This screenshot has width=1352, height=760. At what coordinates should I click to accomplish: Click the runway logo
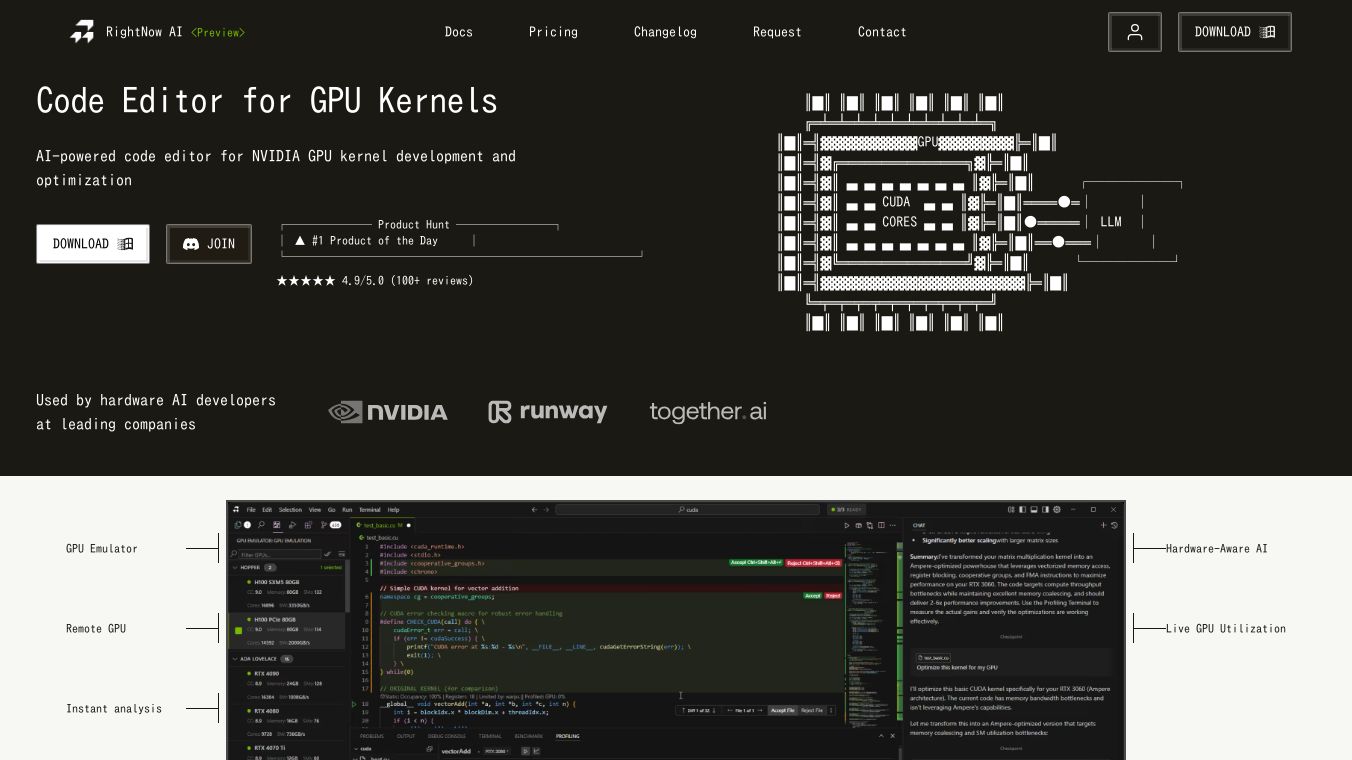(x=548, y=412)
